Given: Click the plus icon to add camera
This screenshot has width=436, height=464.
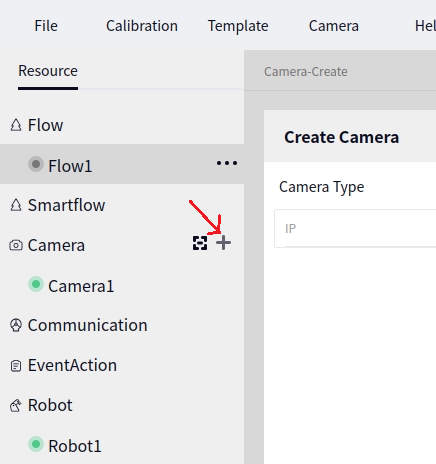Looking at the screenshot, I should click(223, 243).
